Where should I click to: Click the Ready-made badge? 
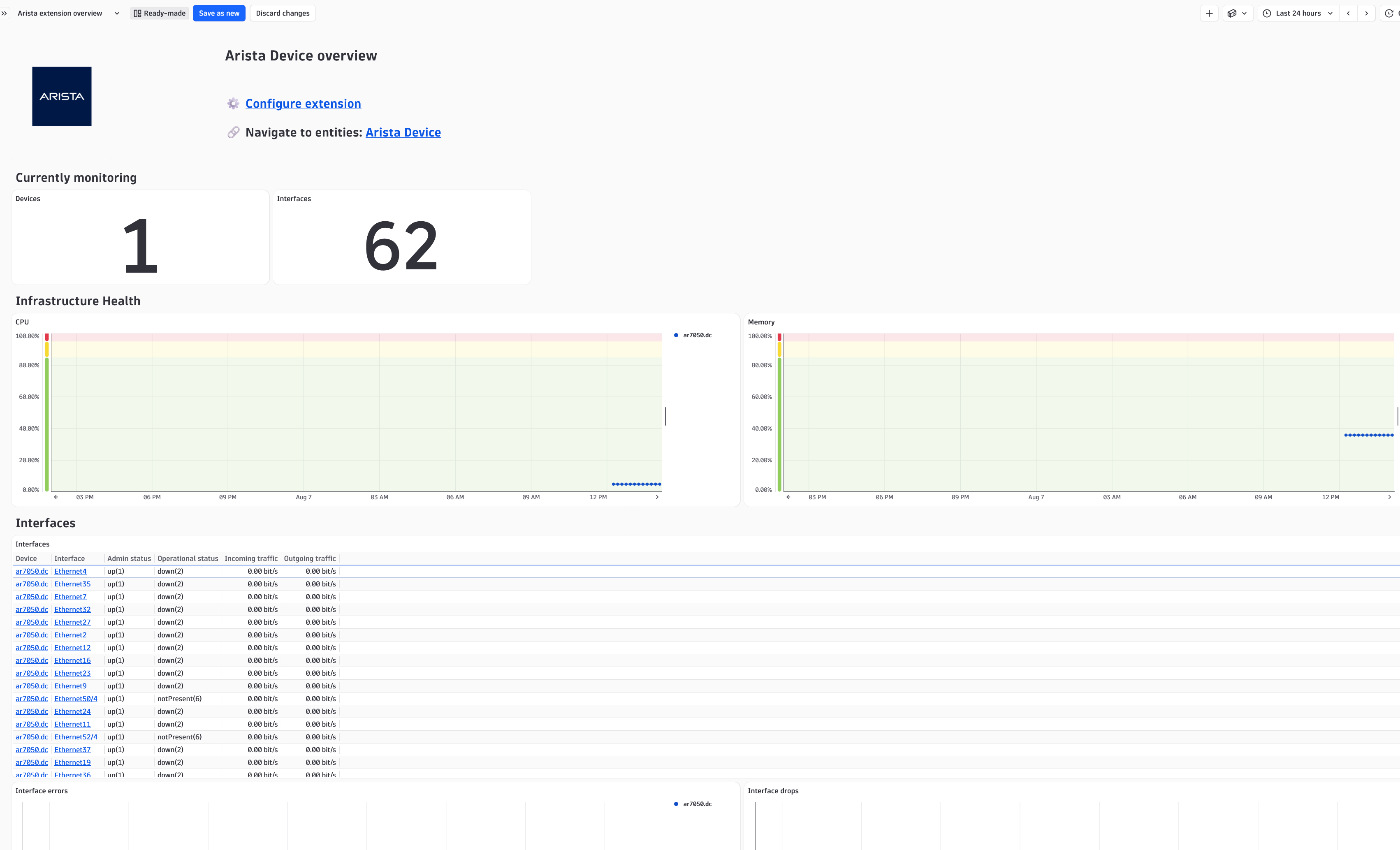160,13
